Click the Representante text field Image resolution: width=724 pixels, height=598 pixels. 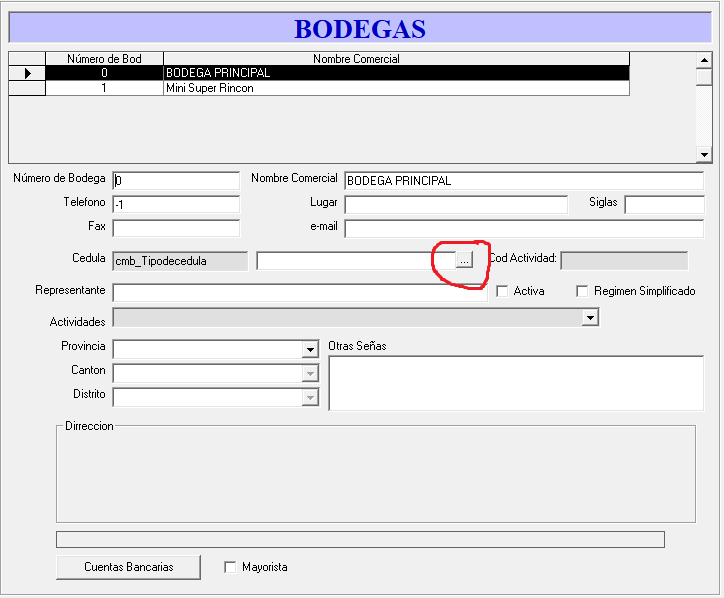click(300, 292)
